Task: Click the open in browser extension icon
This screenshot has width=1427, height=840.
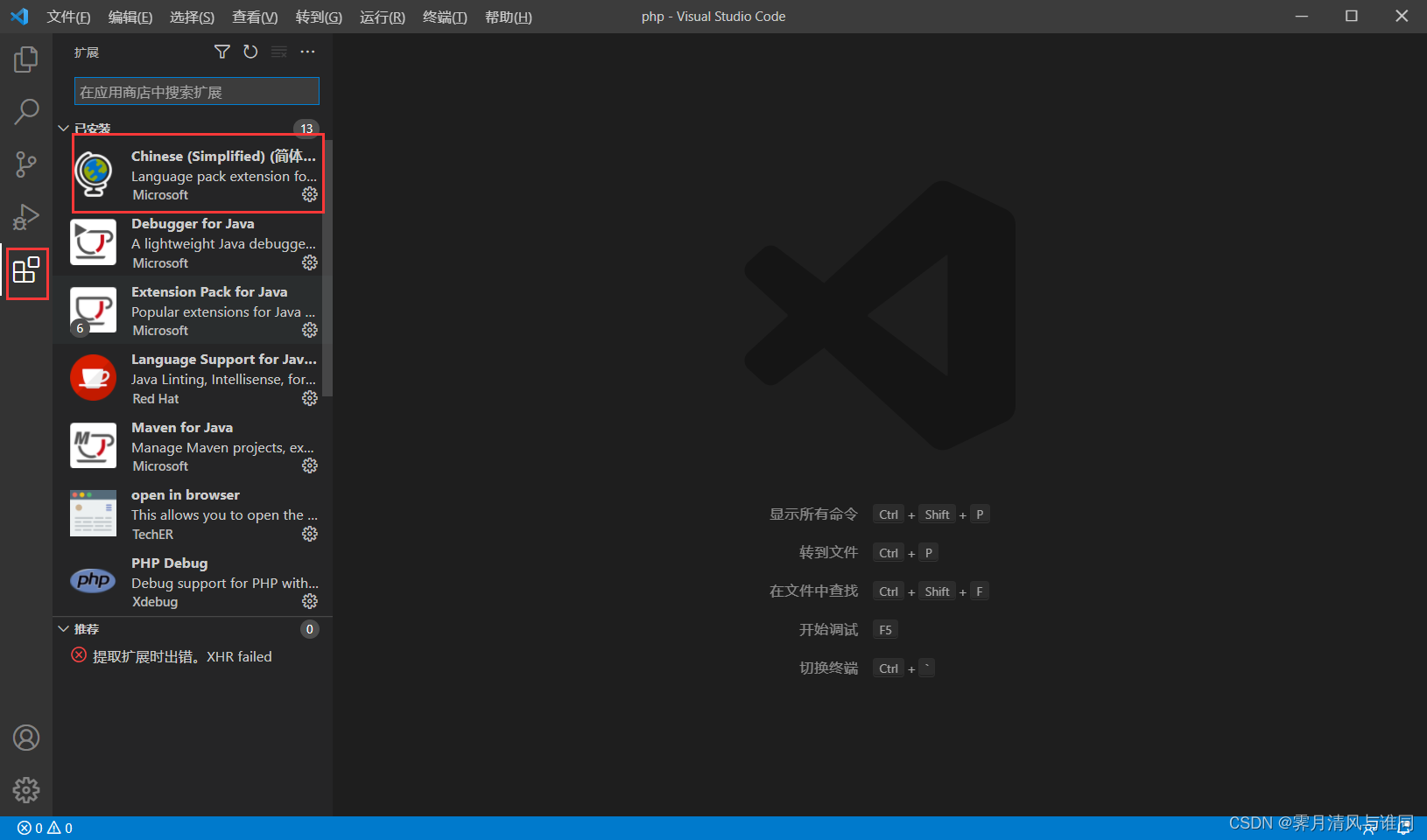Action: (93, 514)
